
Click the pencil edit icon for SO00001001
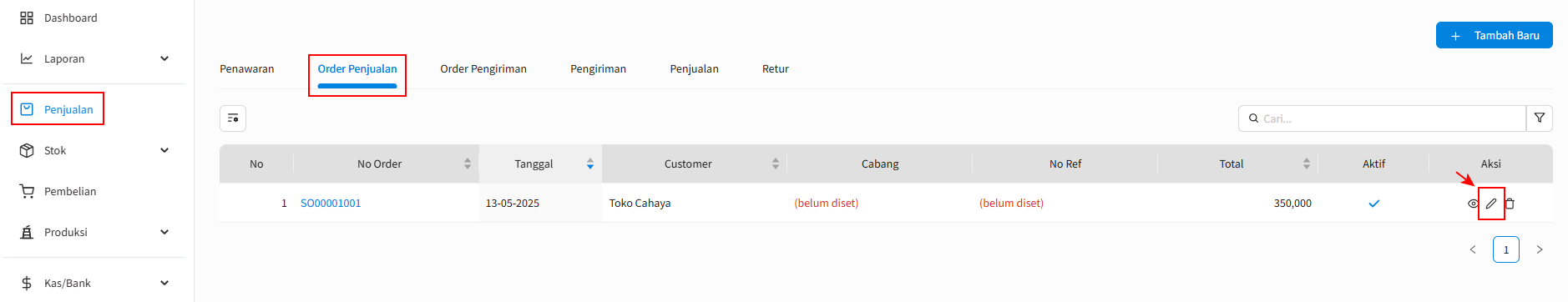tap(1491, 204)
